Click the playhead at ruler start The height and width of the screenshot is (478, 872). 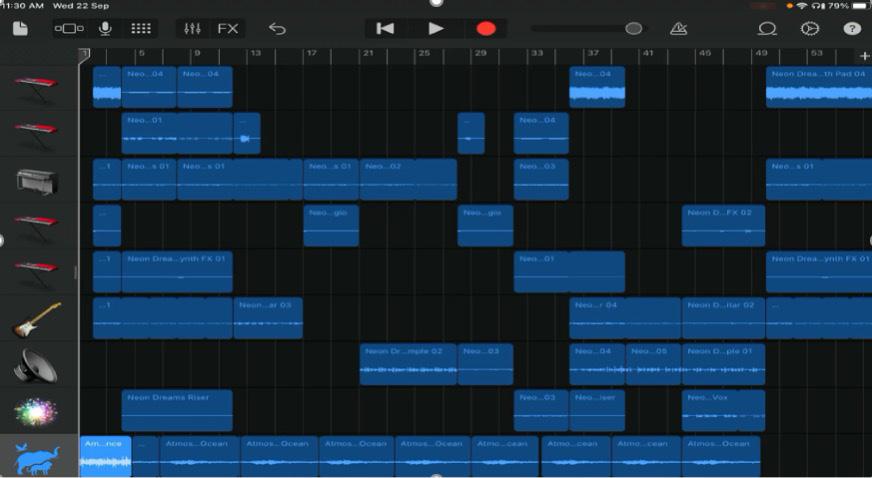coord(83,56)
